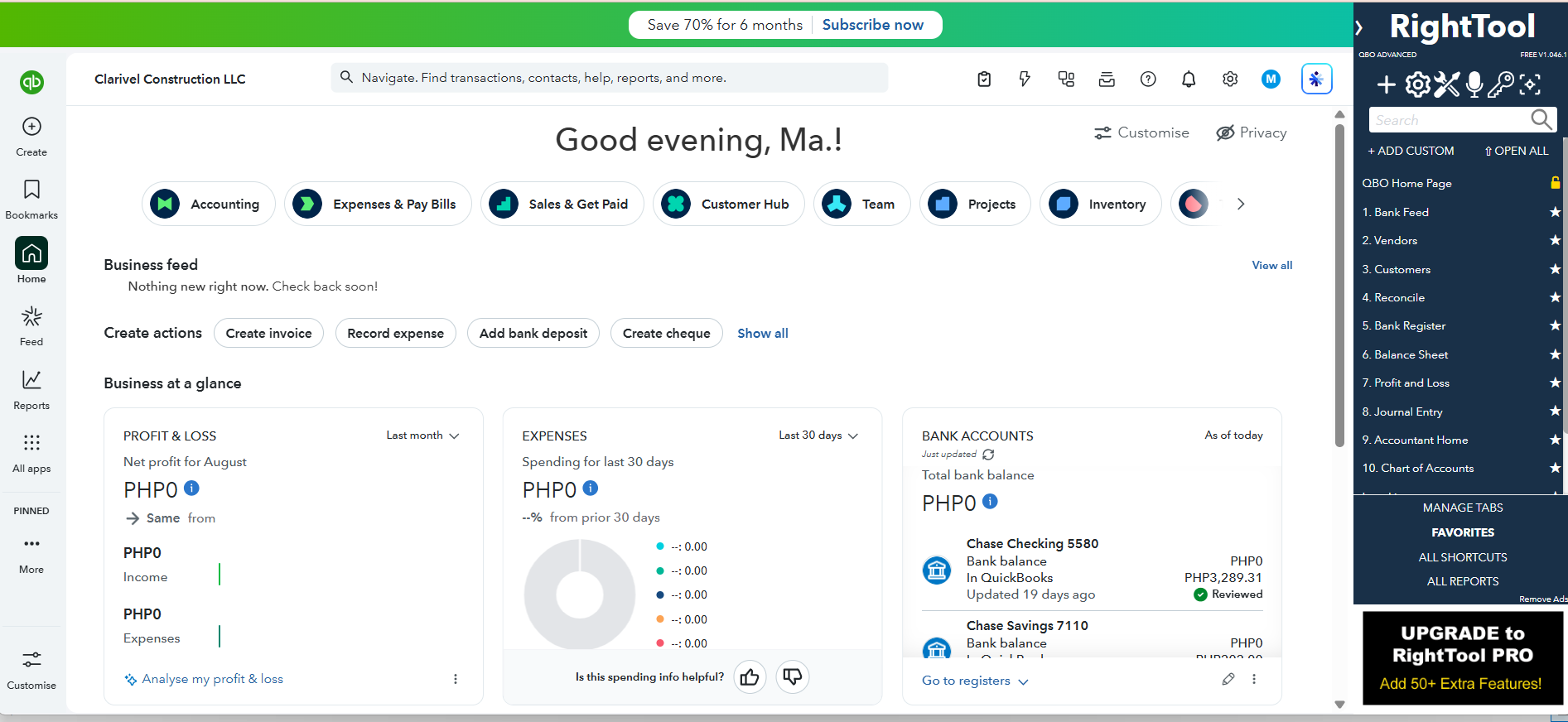Open the help question-mark icon

(1148, 79)
